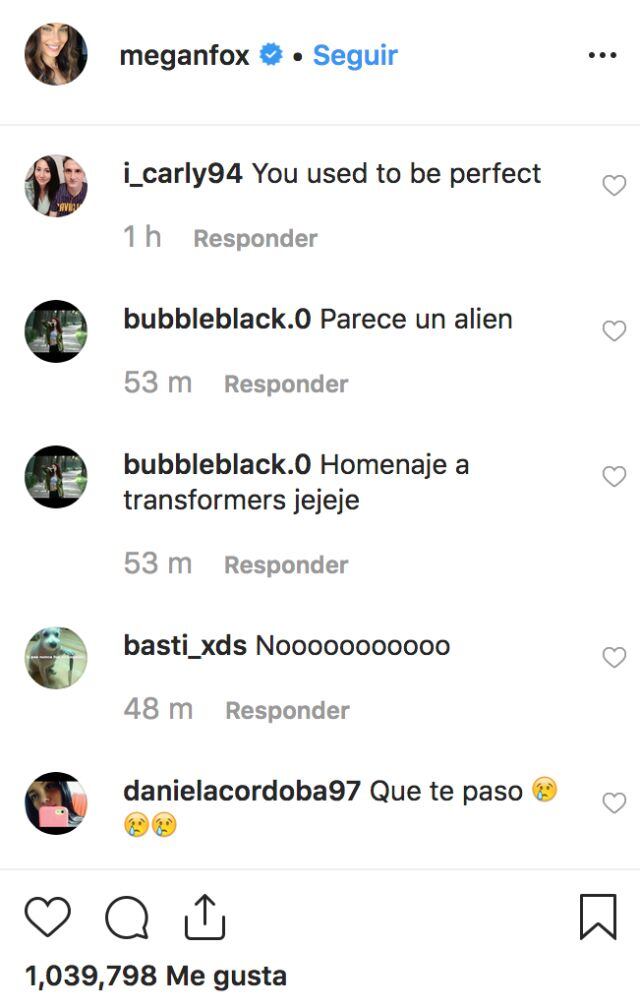Viewport: 640px width, 1008px height.
Task: Reply to i_carly94's comment
Action: [256, 238]
